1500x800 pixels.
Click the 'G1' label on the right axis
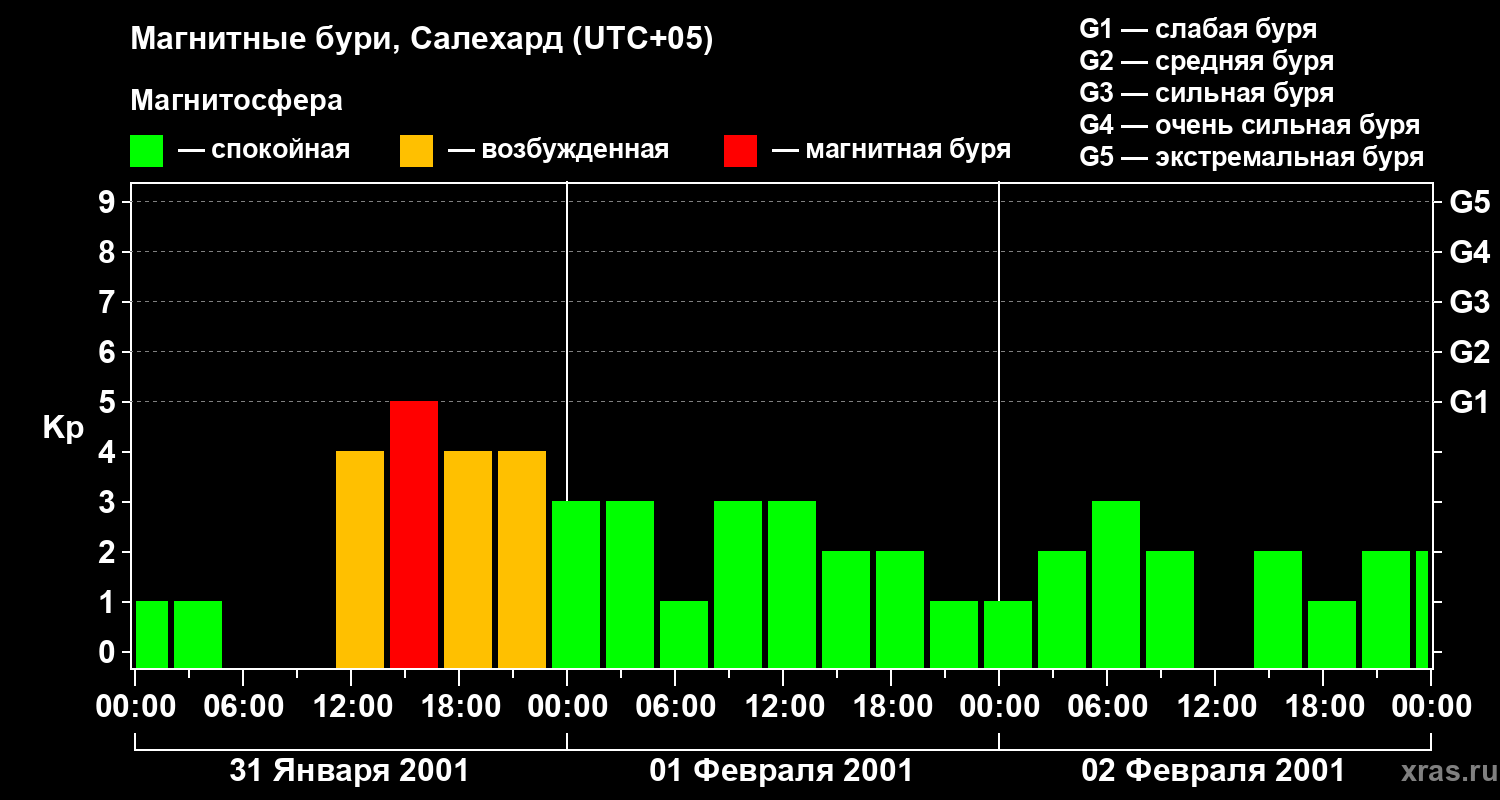point(1469,402)
